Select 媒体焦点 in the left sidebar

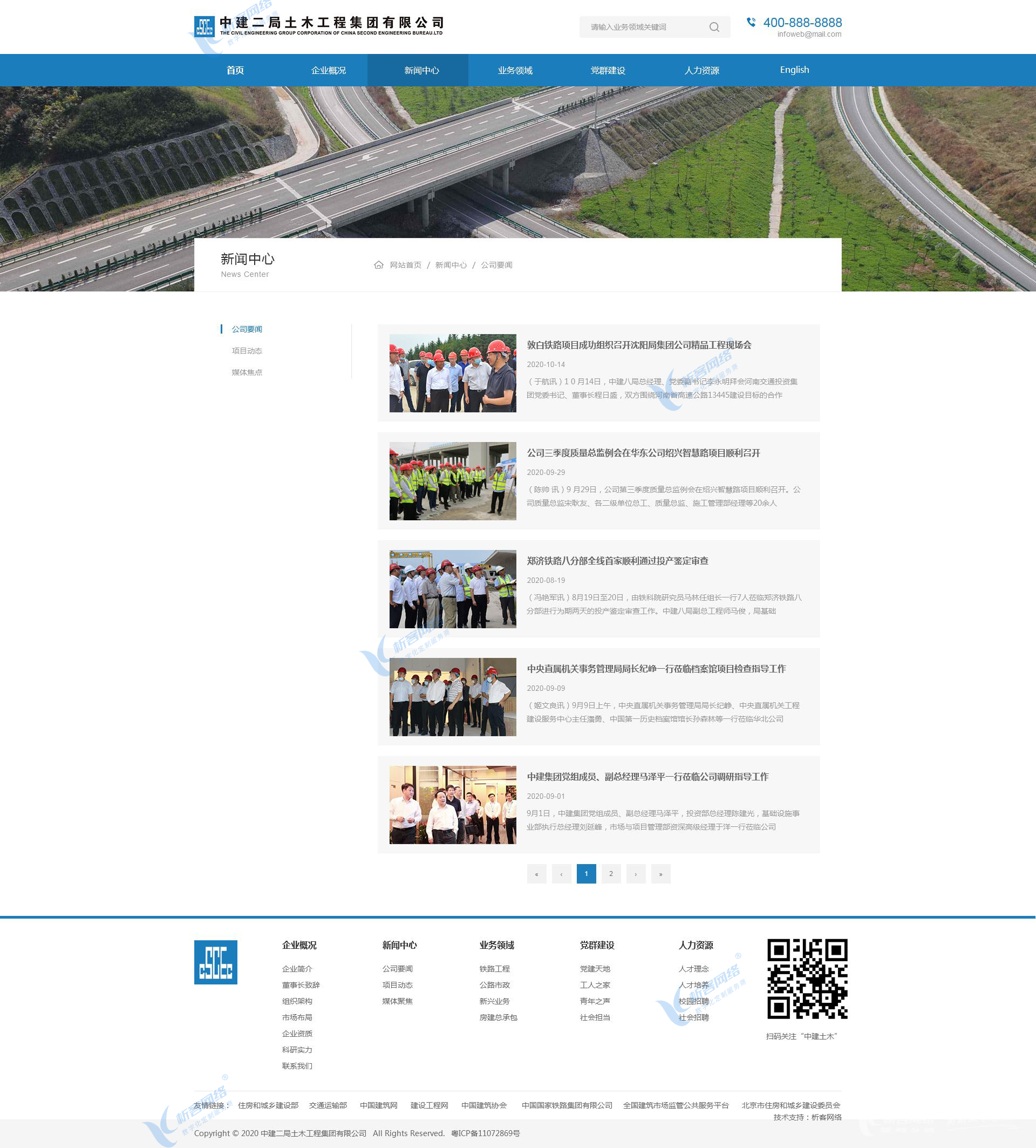(247, 372)
